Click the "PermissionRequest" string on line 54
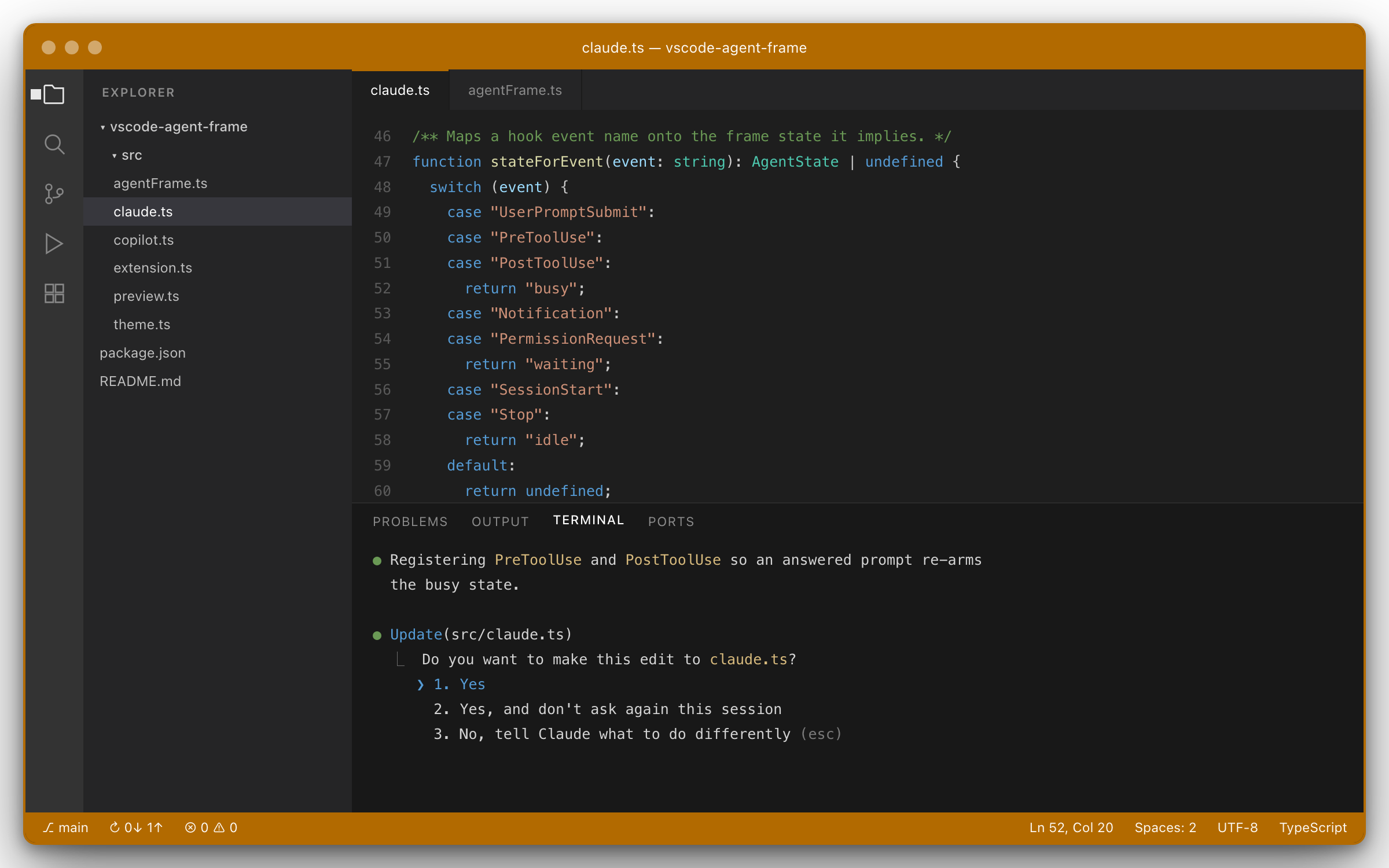The width and height of the screenshot is (1389, 868). tap(573, 339)
